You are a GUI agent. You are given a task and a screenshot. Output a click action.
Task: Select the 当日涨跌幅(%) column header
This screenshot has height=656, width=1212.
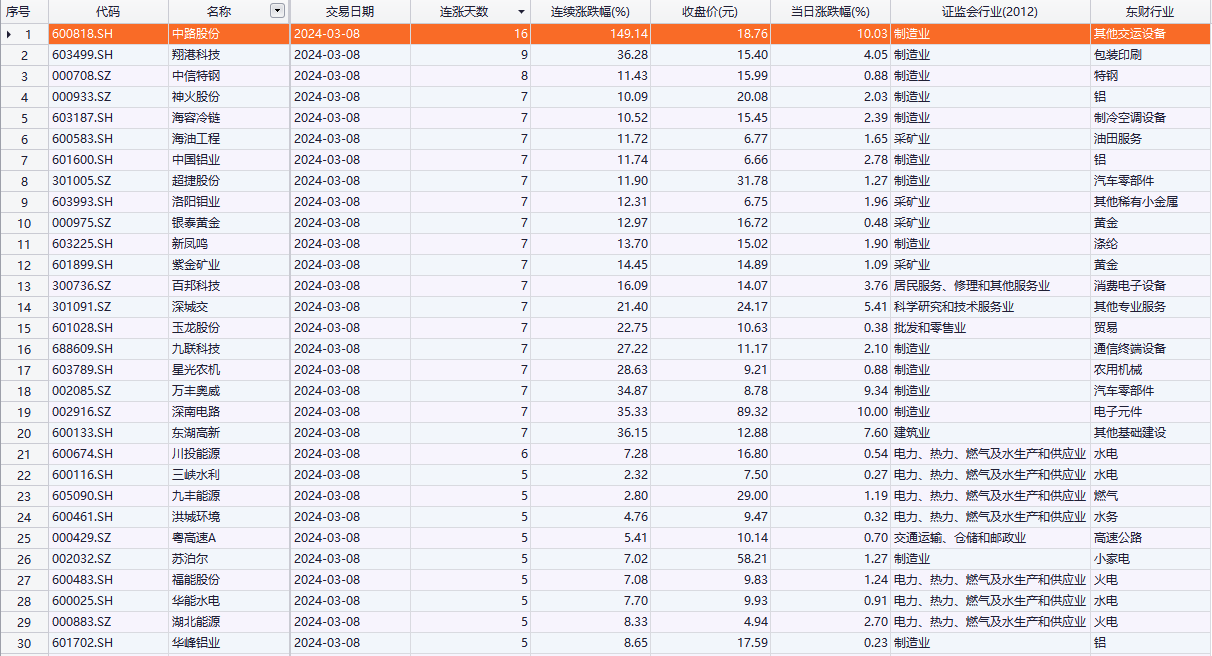click(829, 12)
